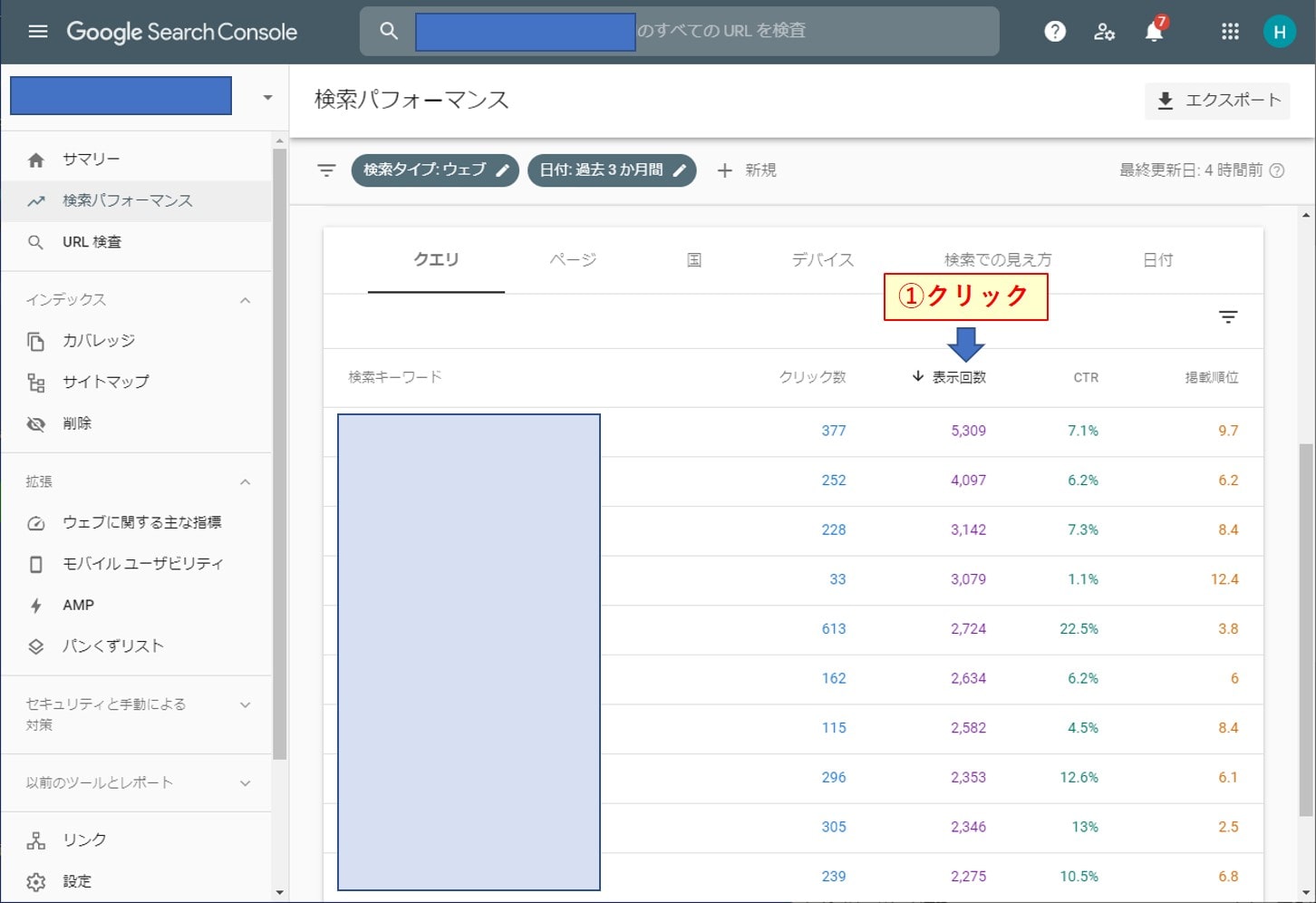Open サマリー in the sidebar
The height and width of the screenshot is (903, 1316).
tap(137, 160)
